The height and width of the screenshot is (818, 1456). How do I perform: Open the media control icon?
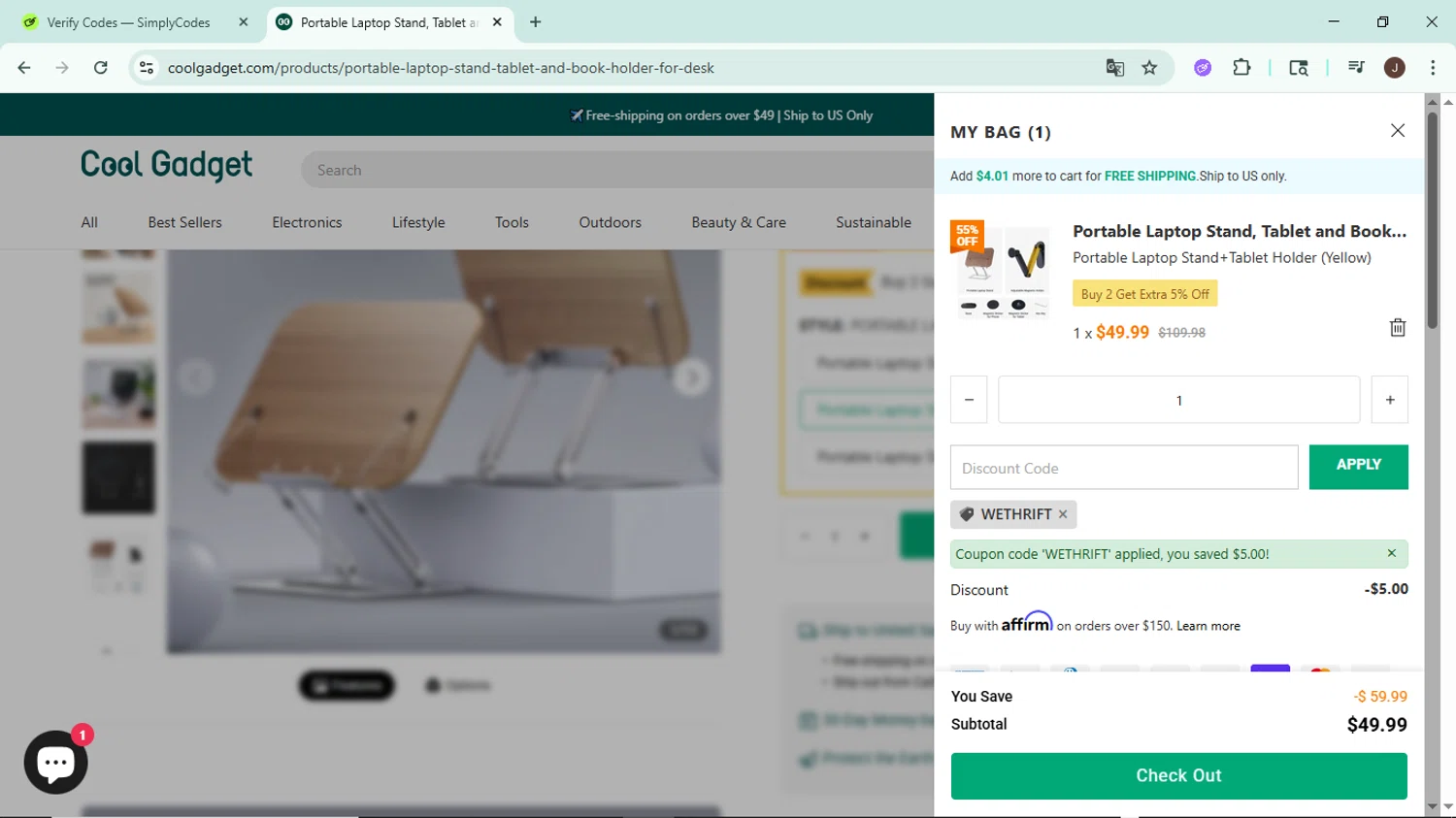pos(1356,68)
